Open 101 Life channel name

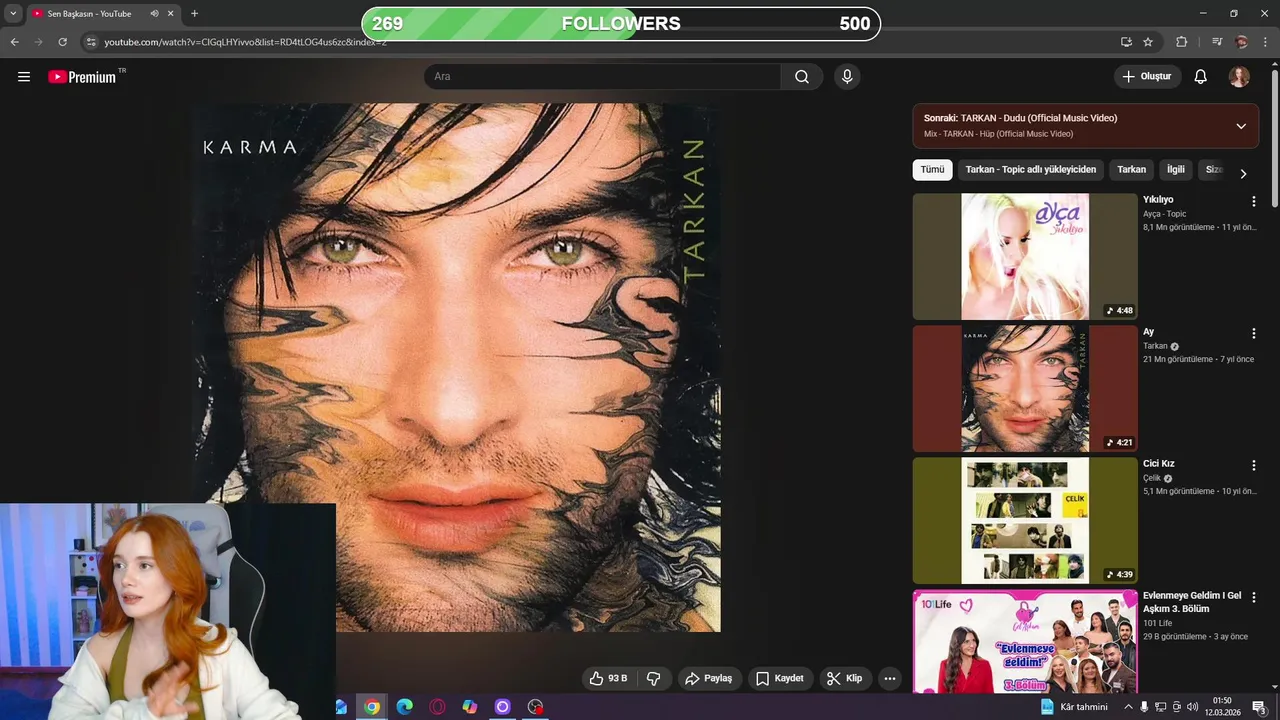click(x=1159, y=623)
